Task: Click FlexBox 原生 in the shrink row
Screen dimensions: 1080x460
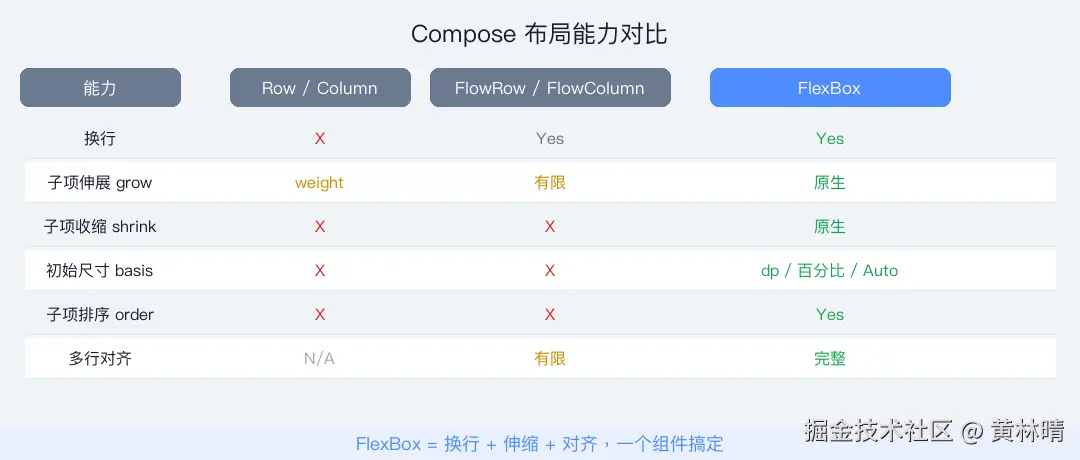Action: pos(830,227)
